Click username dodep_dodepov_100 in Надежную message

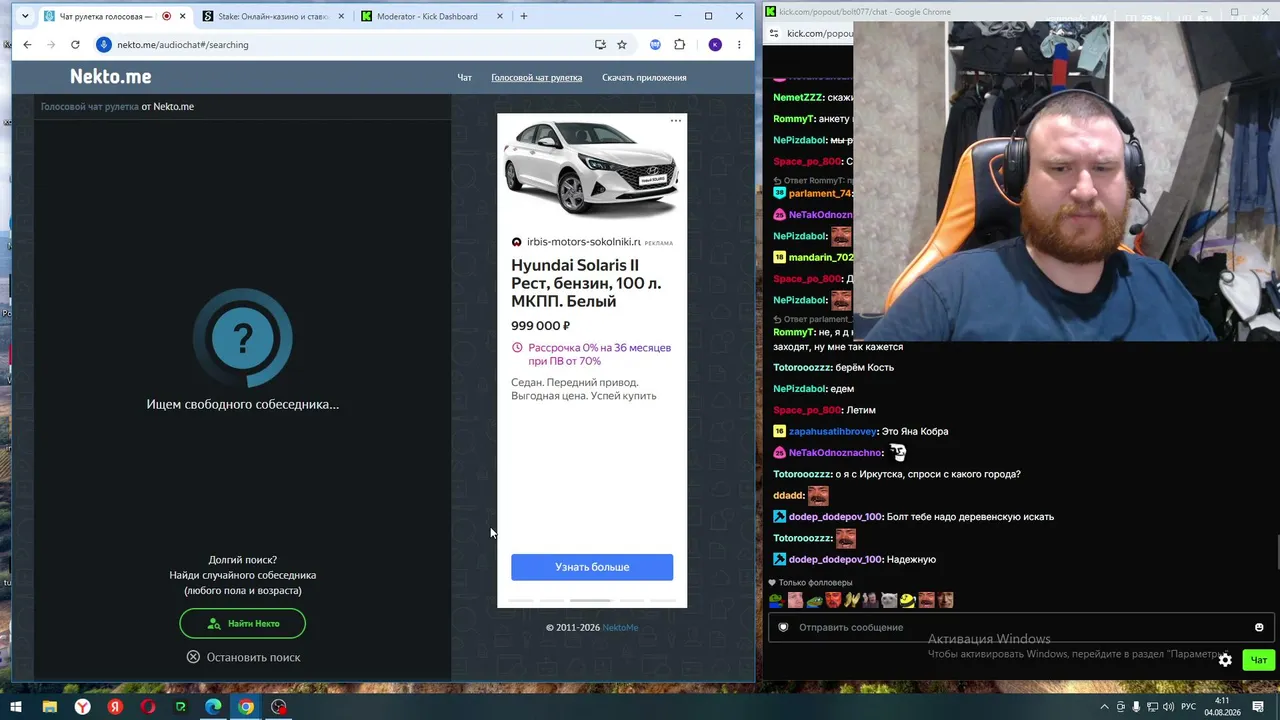tap(835, 559)
